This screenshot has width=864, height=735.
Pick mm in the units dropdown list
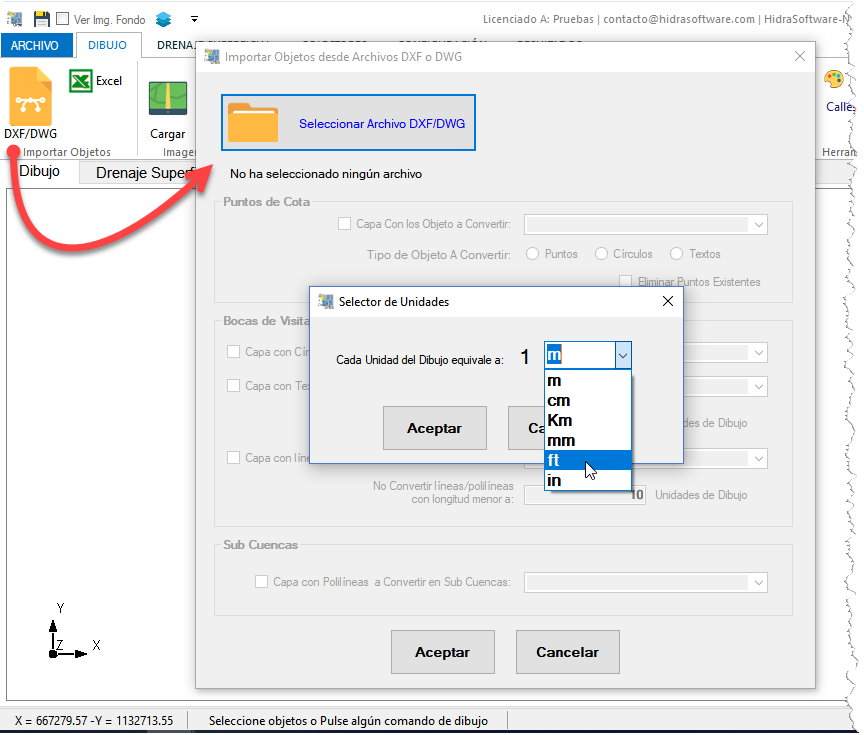[561, 440]
